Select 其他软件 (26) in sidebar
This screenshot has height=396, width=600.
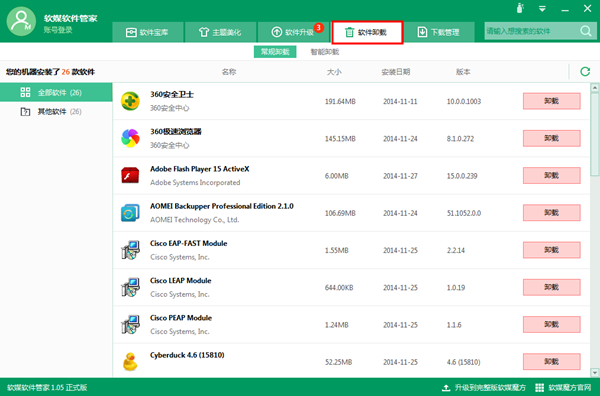pyautogui.click(x=56, y=112)
